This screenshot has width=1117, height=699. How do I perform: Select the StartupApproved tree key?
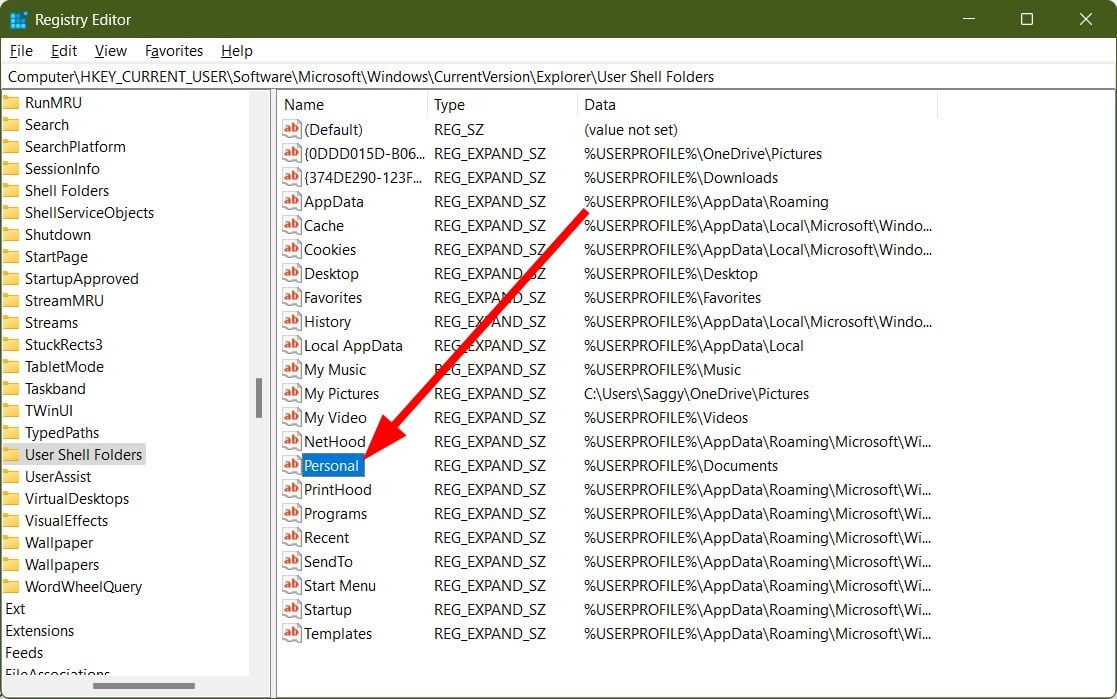[81, 279]
